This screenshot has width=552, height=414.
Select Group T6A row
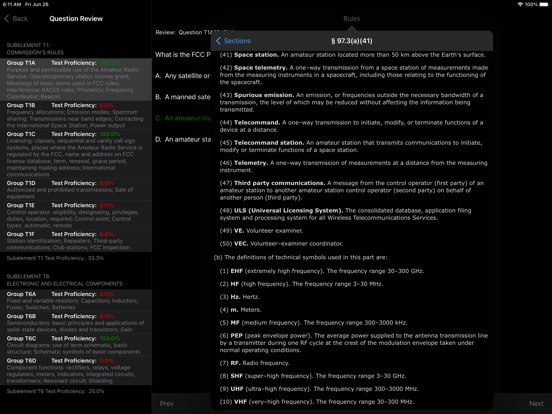(x=76, y=301)
